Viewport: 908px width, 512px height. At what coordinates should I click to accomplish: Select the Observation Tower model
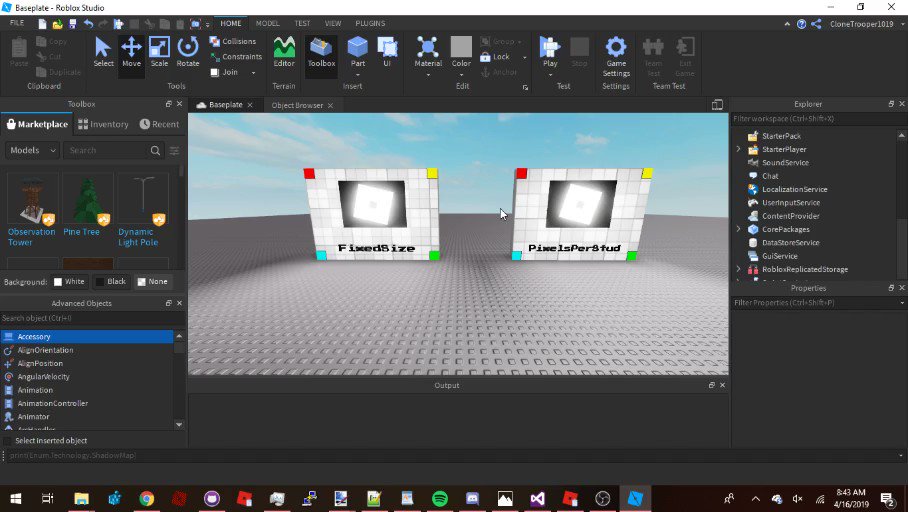click(x=32, y=210)
